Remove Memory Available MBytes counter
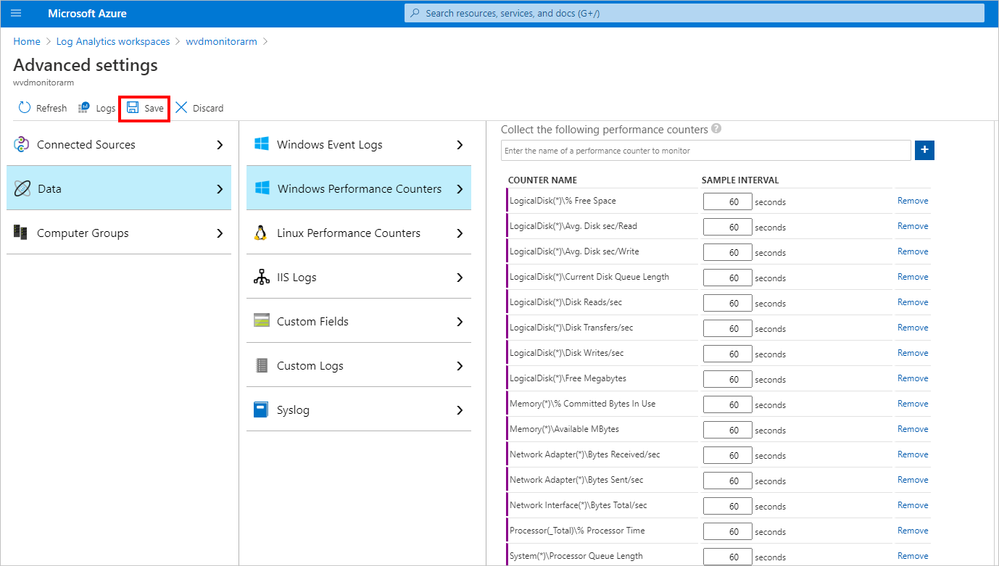This screenshot has width=999, height=566. (x=912, y=429)
